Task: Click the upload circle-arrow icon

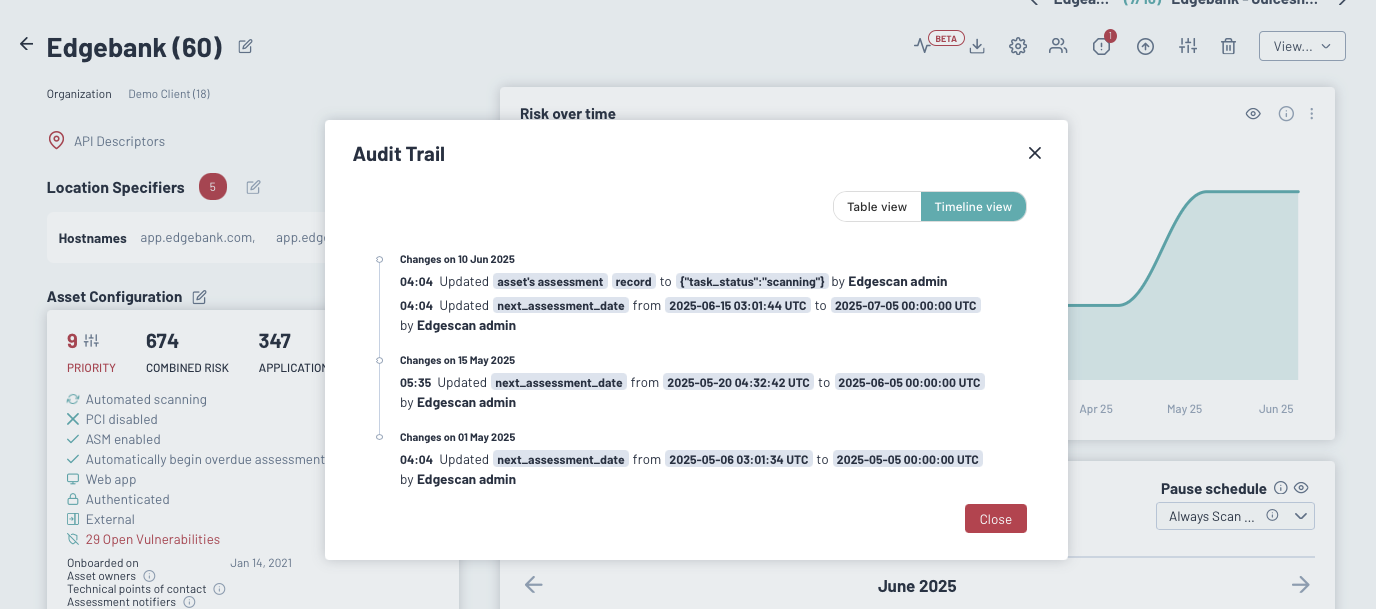Action: 1146,46
